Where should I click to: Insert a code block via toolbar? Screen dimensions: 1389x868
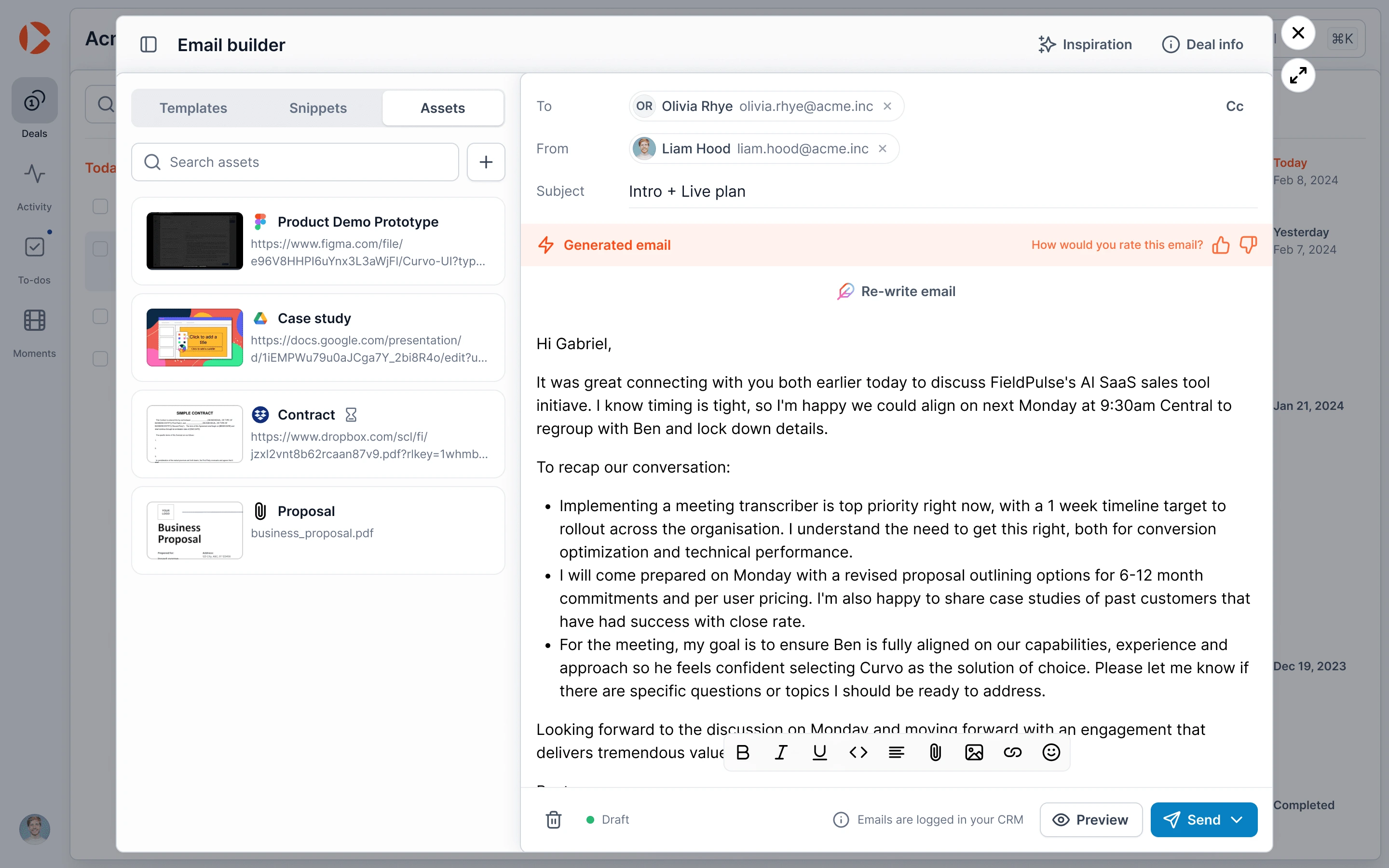tap(858, 752)
